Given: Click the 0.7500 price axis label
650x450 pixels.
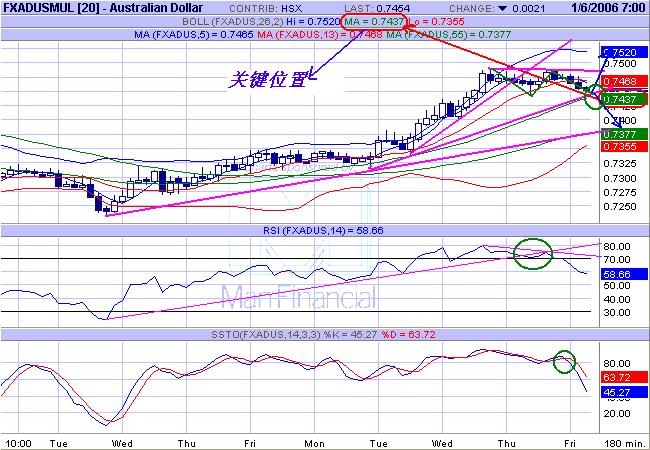Looking at the screenshot, I should click(x=619, y=63).
